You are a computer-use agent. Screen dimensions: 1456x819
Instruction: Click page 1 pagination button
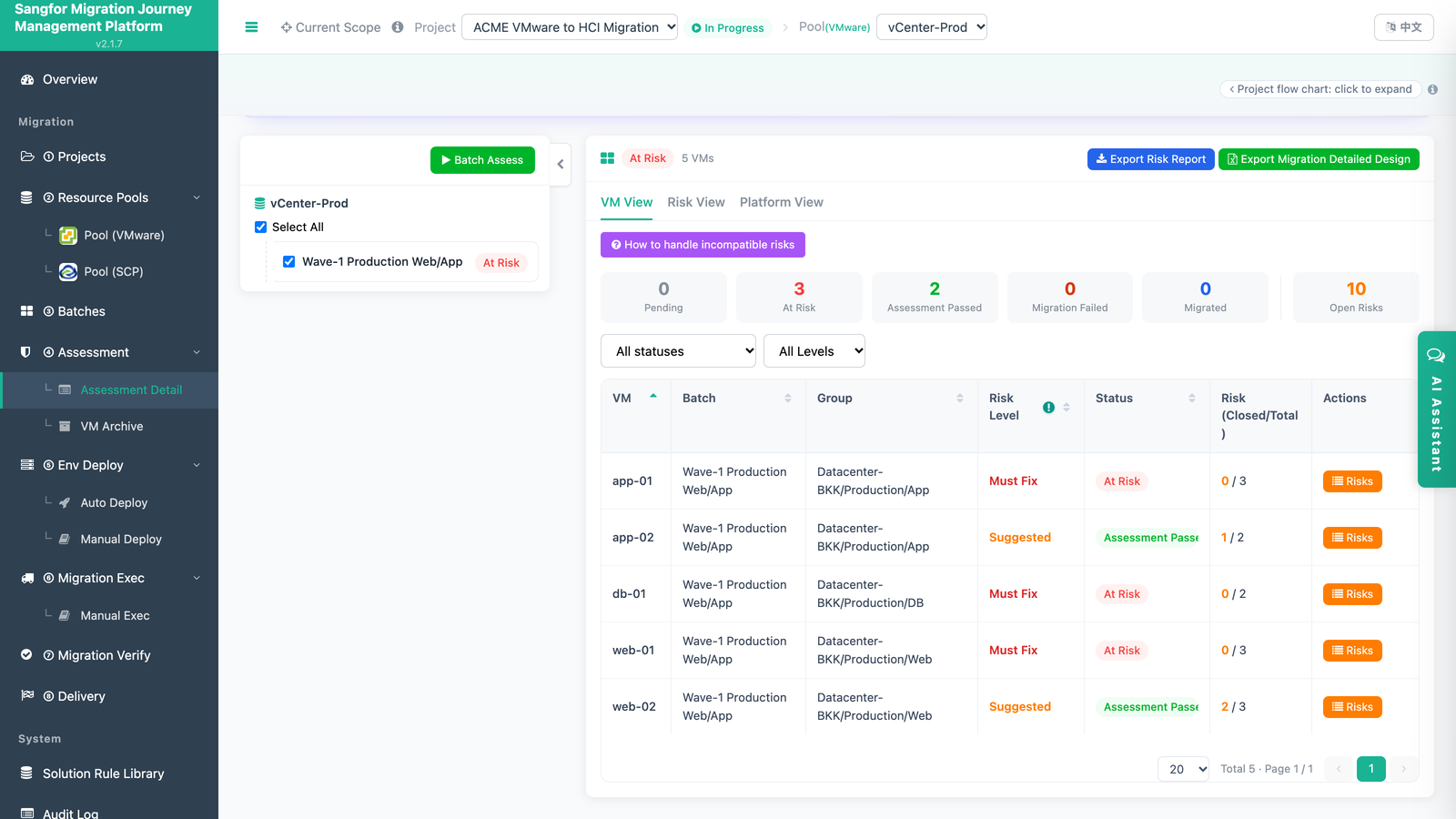coord(1371,769)
